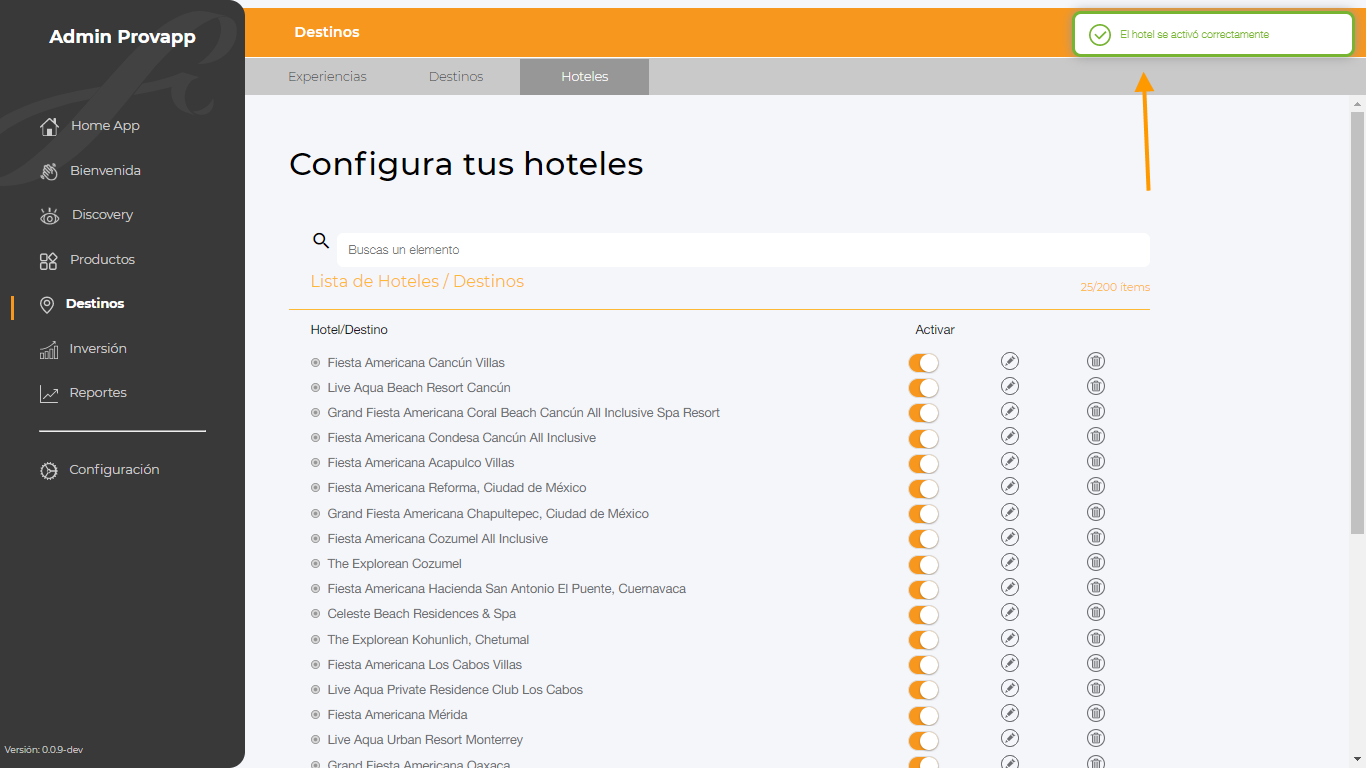Image resolution: width=1366 pixels, height=768 pixels.
Task: Disable Fiesta Americana Reforma activation switch
Action: [x=923, y=489]
